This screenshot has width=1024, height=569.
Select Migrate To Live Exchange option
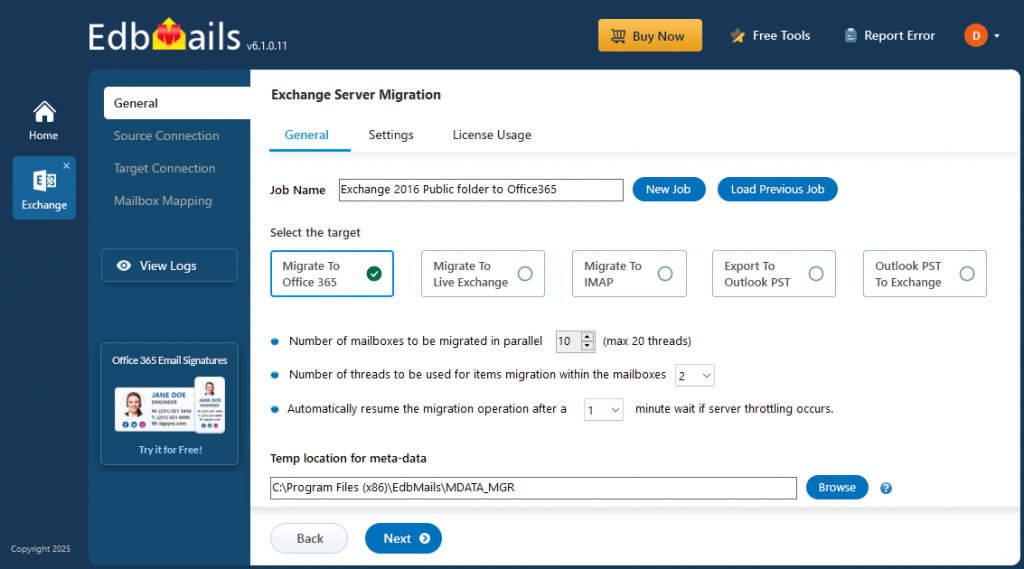click(x=483, y=274)
